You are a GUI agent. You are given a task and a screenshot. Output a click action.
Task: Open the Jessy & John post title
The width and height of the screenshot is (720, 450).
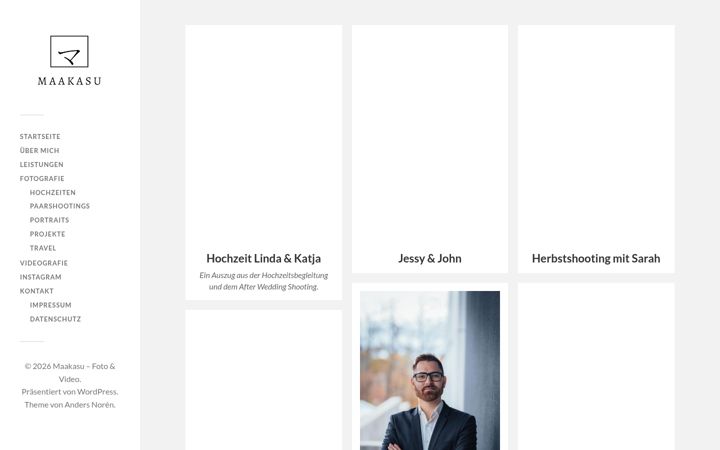(x=430, y=259)
